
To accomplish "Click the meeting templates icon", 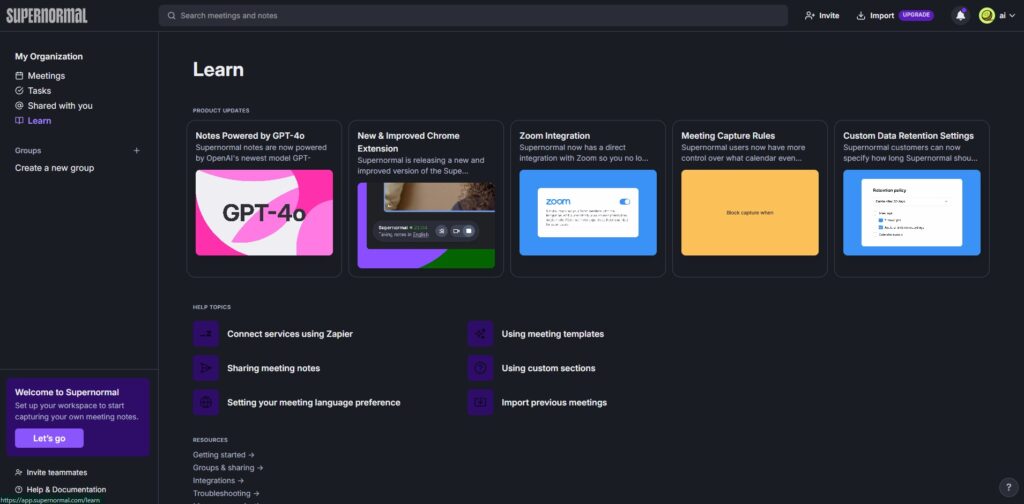I will [x=480, y=334].
